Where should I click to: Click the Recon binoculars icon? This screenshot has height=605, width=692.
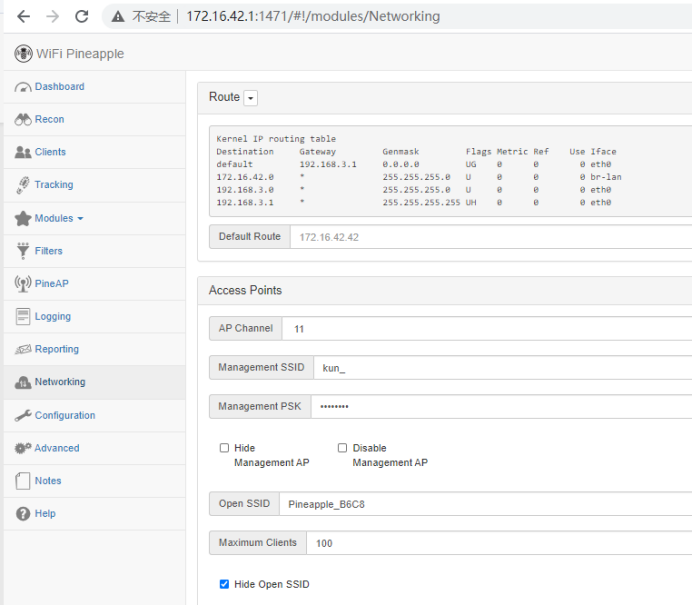(x=24, y=120)
